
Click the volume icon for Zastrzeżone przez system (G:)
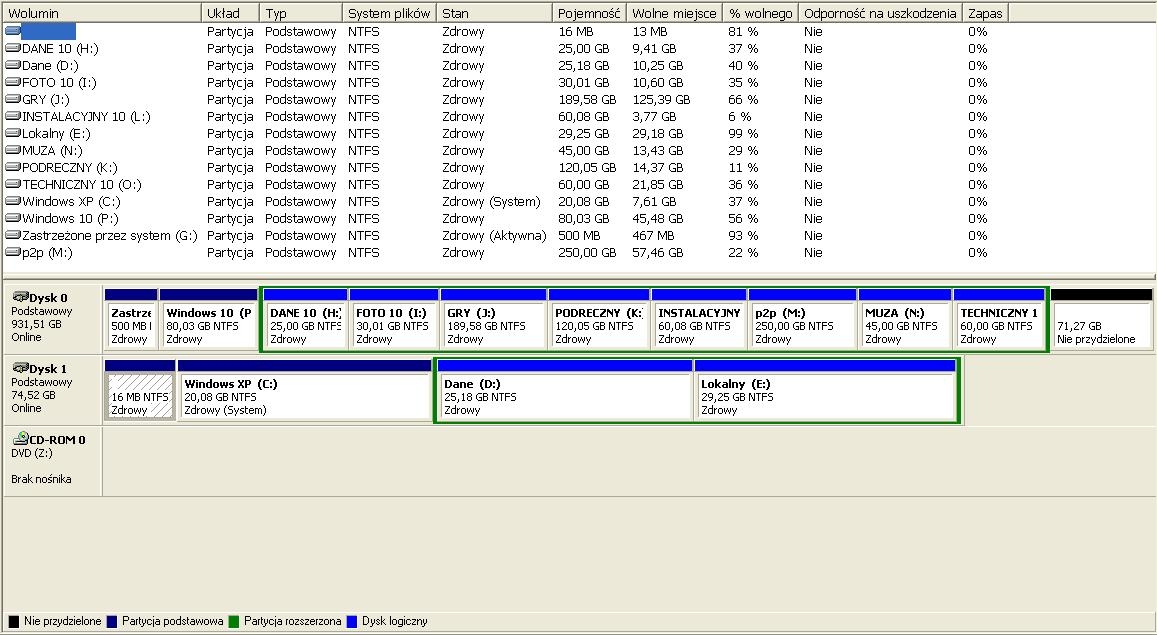coord(13,235)
